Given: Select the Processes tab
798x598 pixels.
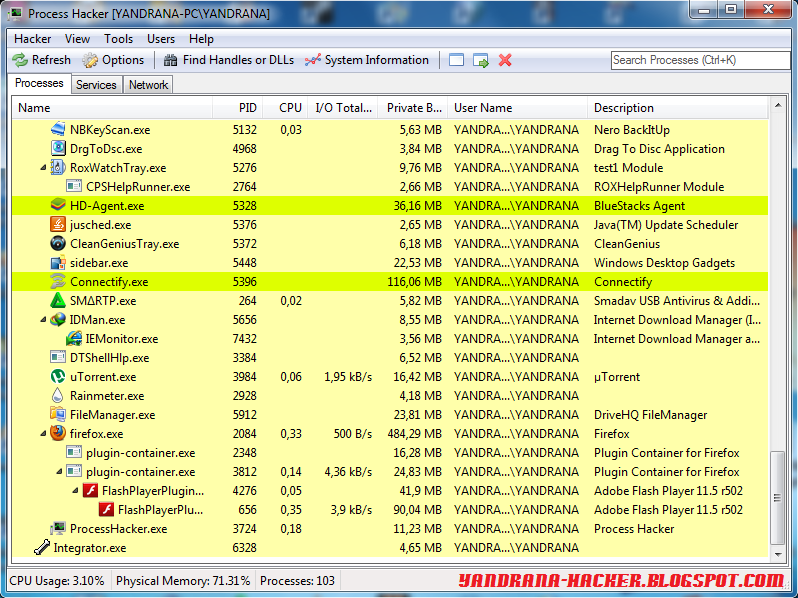Looking at the screenshot, I should [39, 83].
